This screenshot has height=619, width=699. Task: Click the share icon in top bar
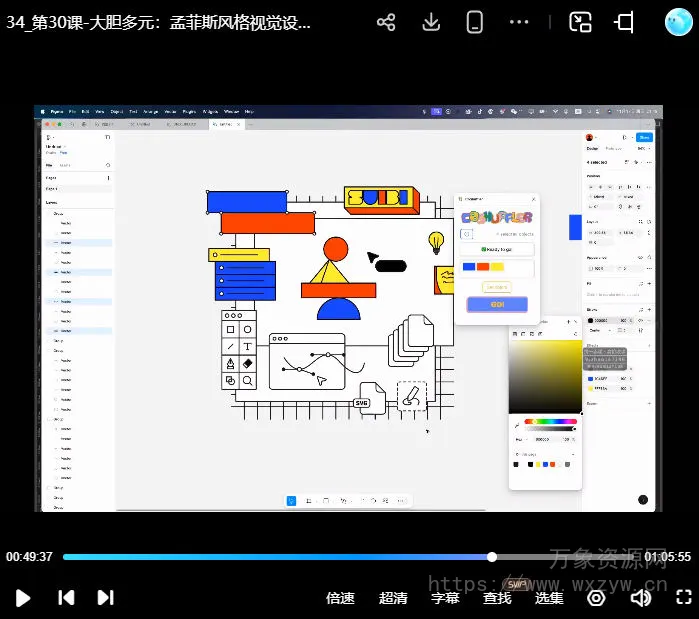click(x=386, y=22)
